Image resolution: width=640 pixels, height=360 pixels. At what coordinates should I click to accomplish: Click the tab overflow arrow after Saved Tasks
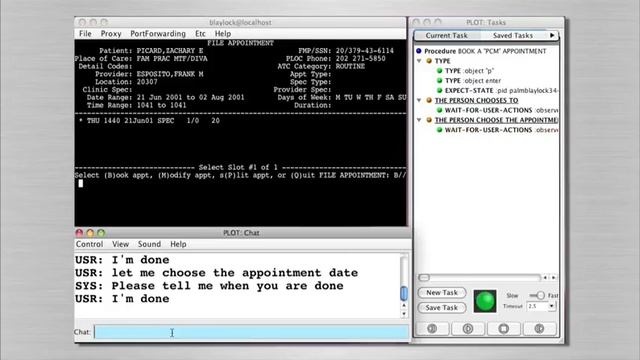point(552,36)
